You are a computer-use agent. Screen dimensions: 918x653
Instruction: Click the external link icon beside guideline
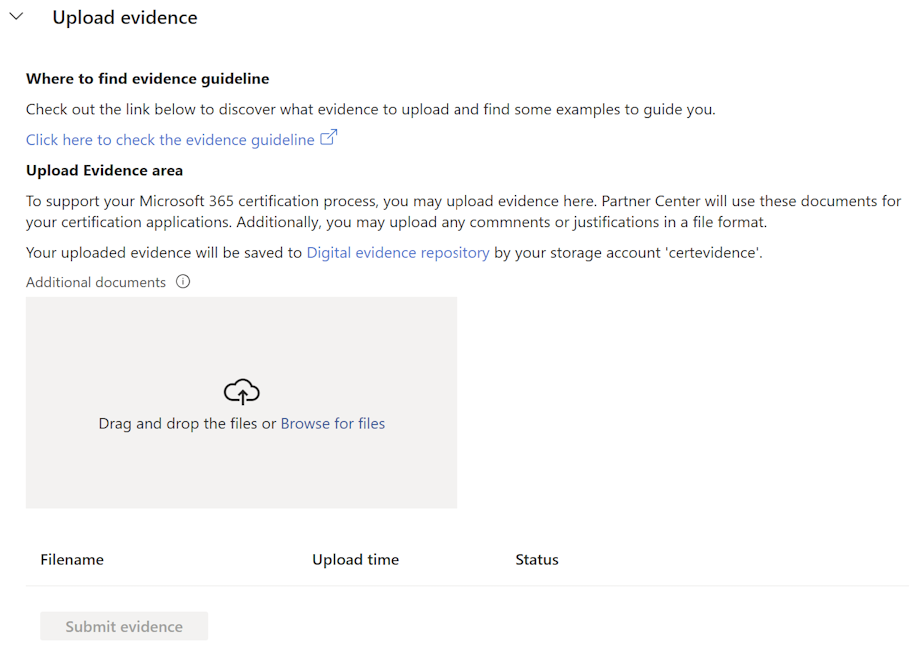[x=328, y=139]
